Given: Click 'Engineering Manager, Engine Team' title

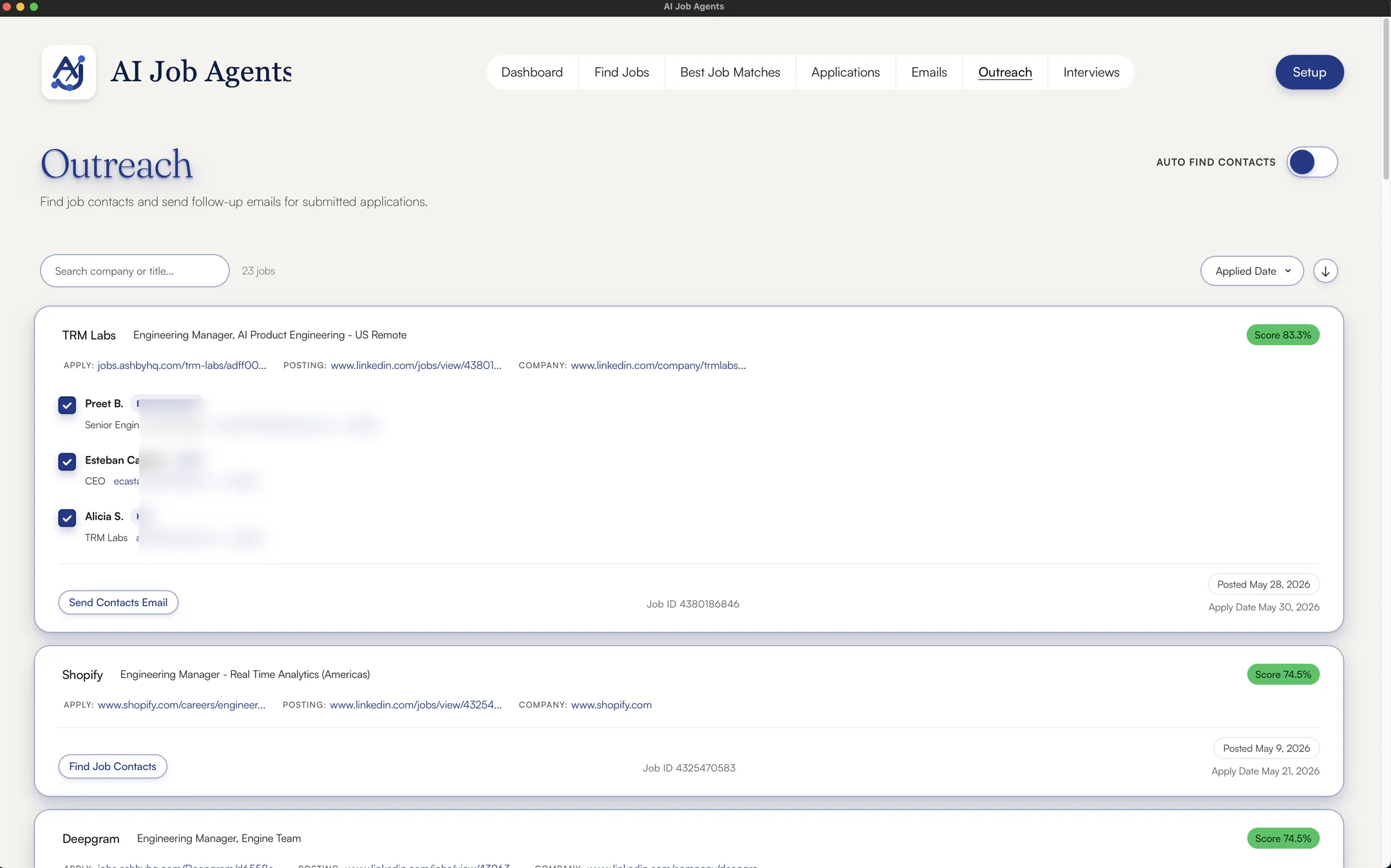Looking at the screenshot, I should (x=219, y=838).
